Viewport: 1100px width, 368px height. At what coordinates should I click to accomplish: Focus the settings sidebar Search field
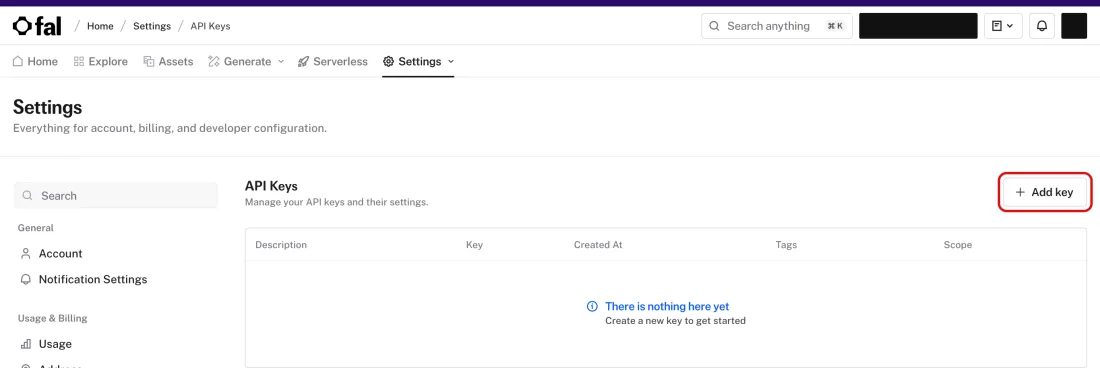pos(116,196)
